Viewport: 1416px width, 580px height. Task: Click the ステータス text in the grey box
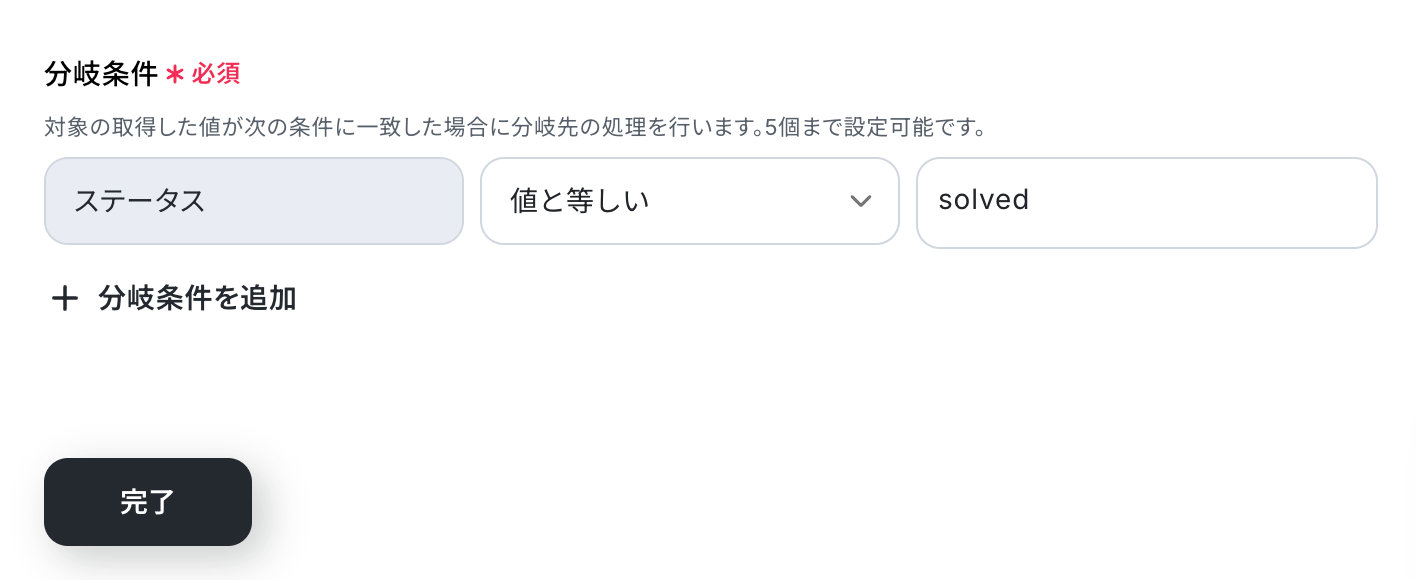coord(140,201)
